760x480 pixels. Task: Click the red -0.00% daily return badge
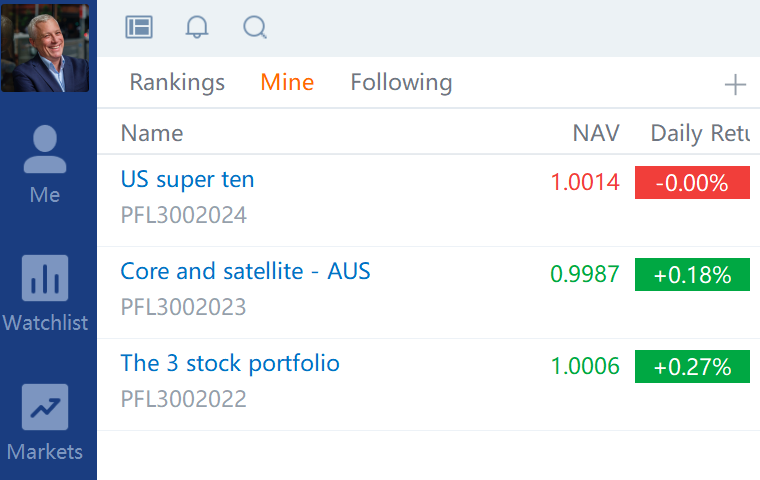tap(692, 183)
